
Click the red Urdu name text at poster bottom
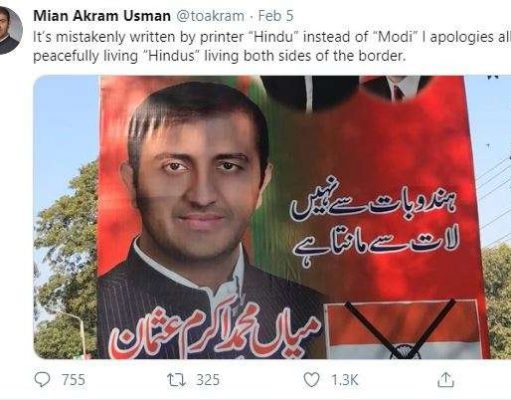215,335
